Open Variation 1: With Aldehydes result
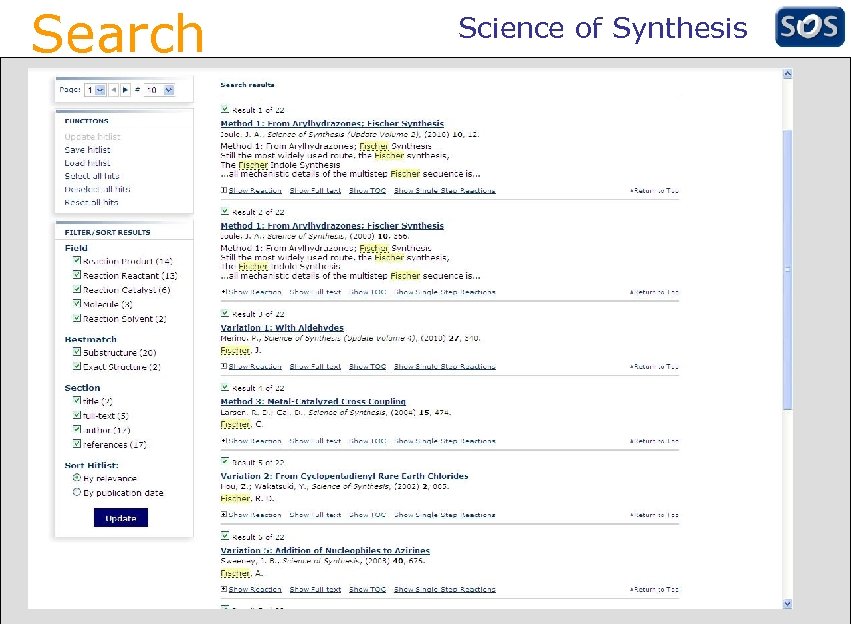 (282, 327)
